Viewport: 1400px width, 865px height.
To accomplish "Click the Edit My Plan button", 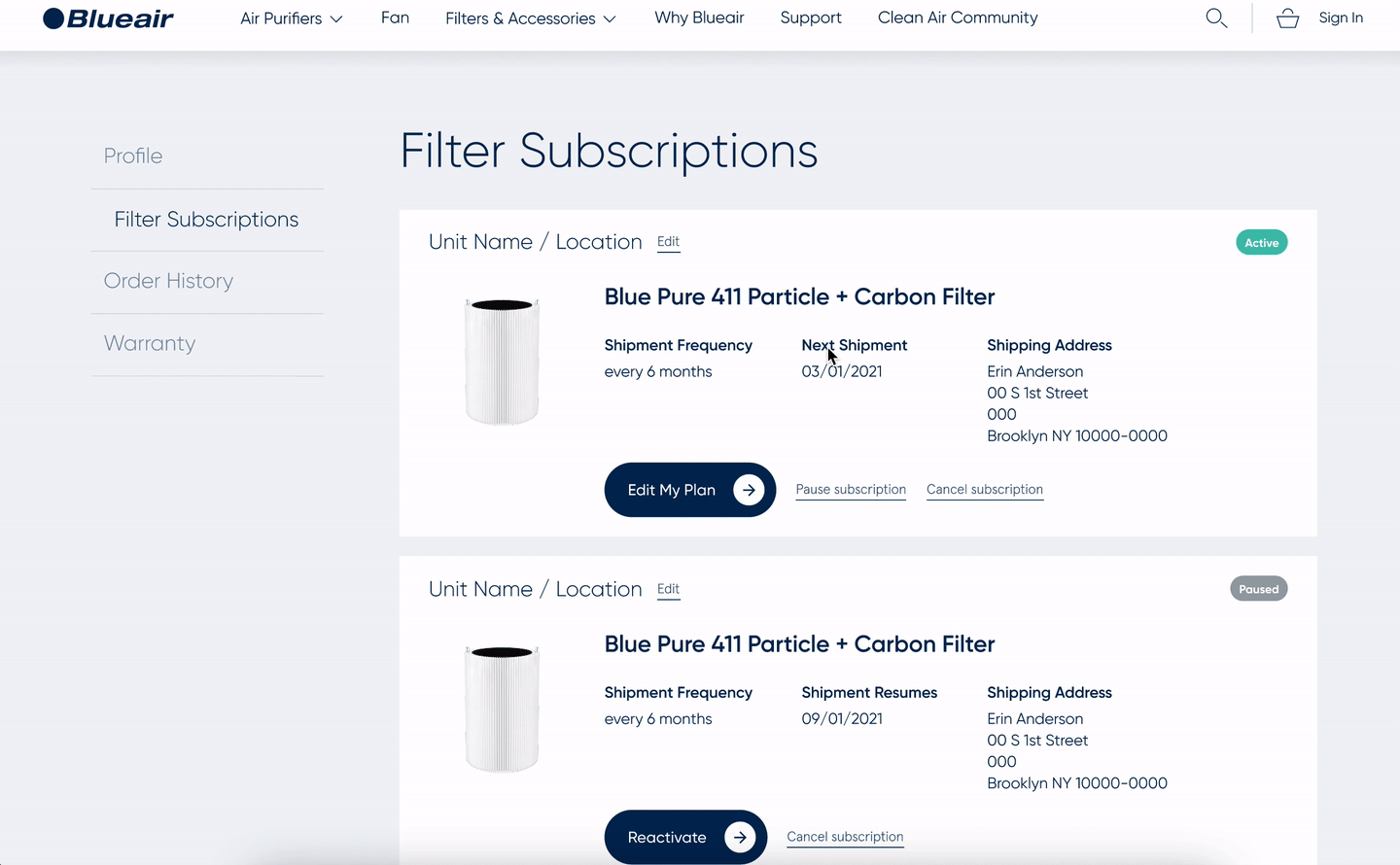I will 690,490.
